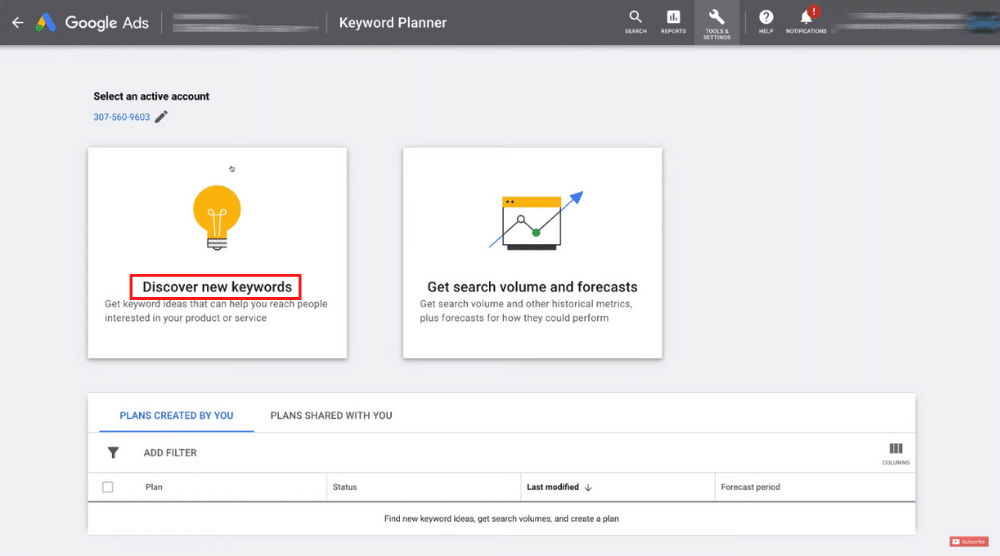Click the light bulb illustration
The image size is (1000, 556).
point(217,217)
